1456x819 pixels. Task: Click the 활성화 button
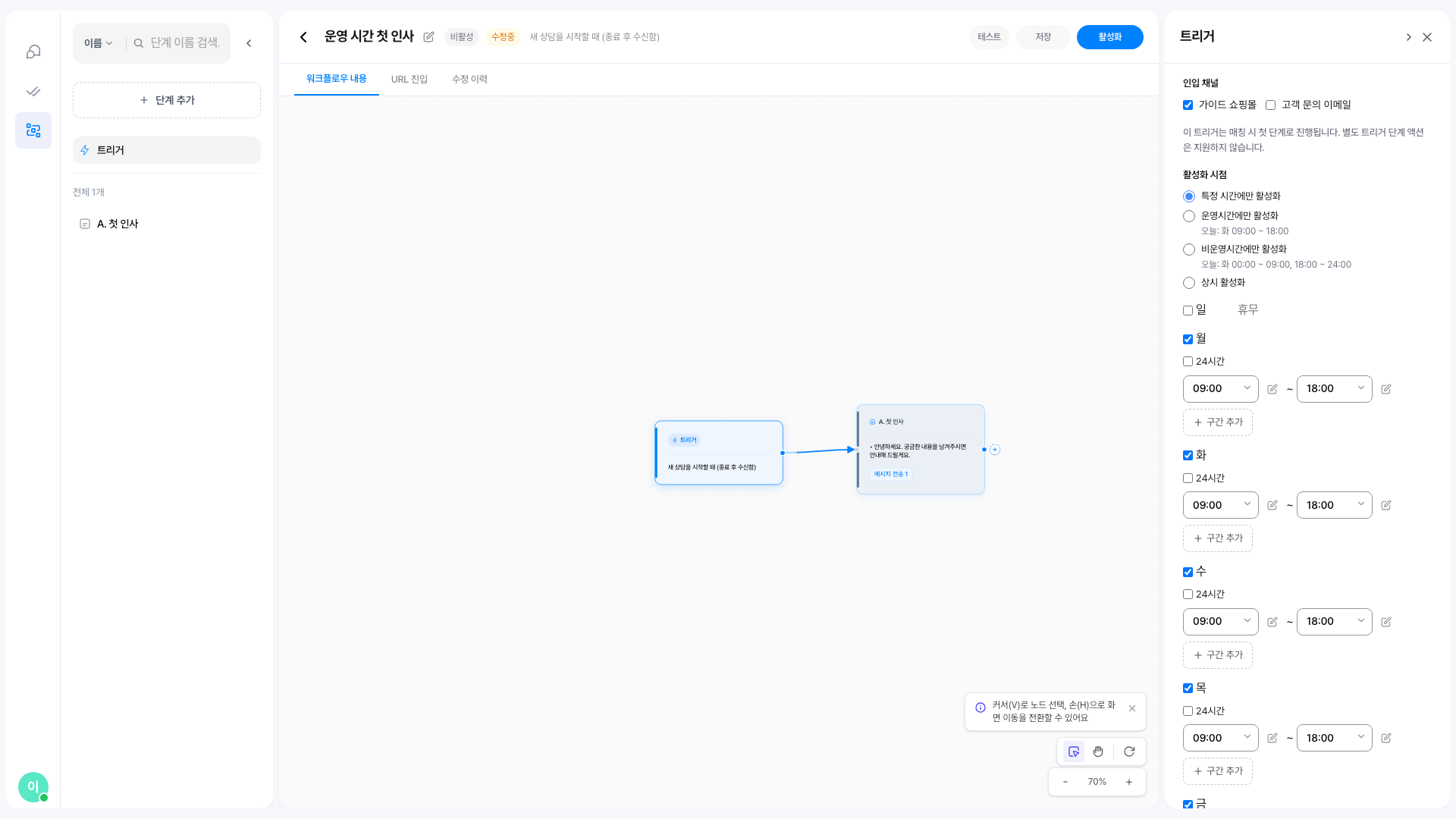(1110, 37)
